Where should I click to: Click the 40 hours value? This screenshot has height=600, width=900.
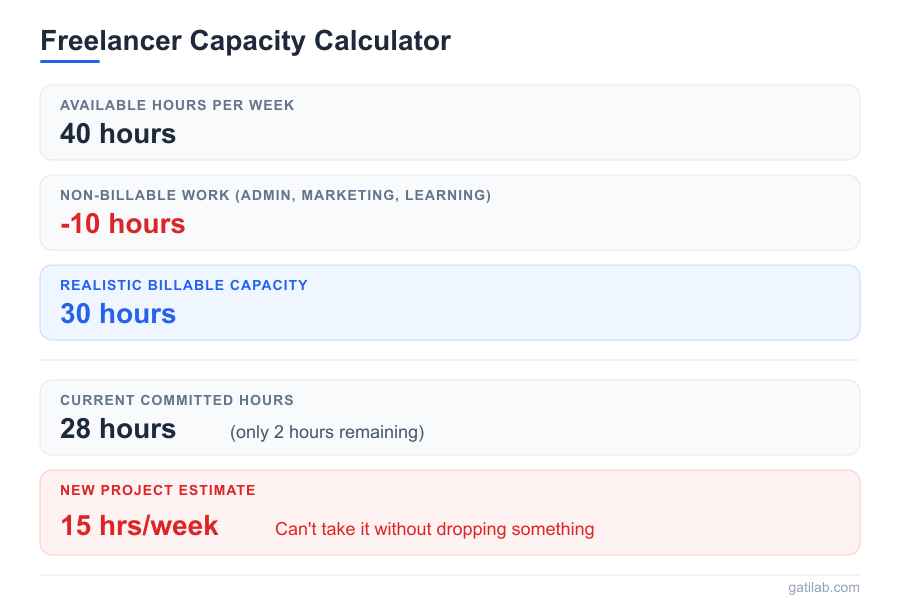coord(118,134)
